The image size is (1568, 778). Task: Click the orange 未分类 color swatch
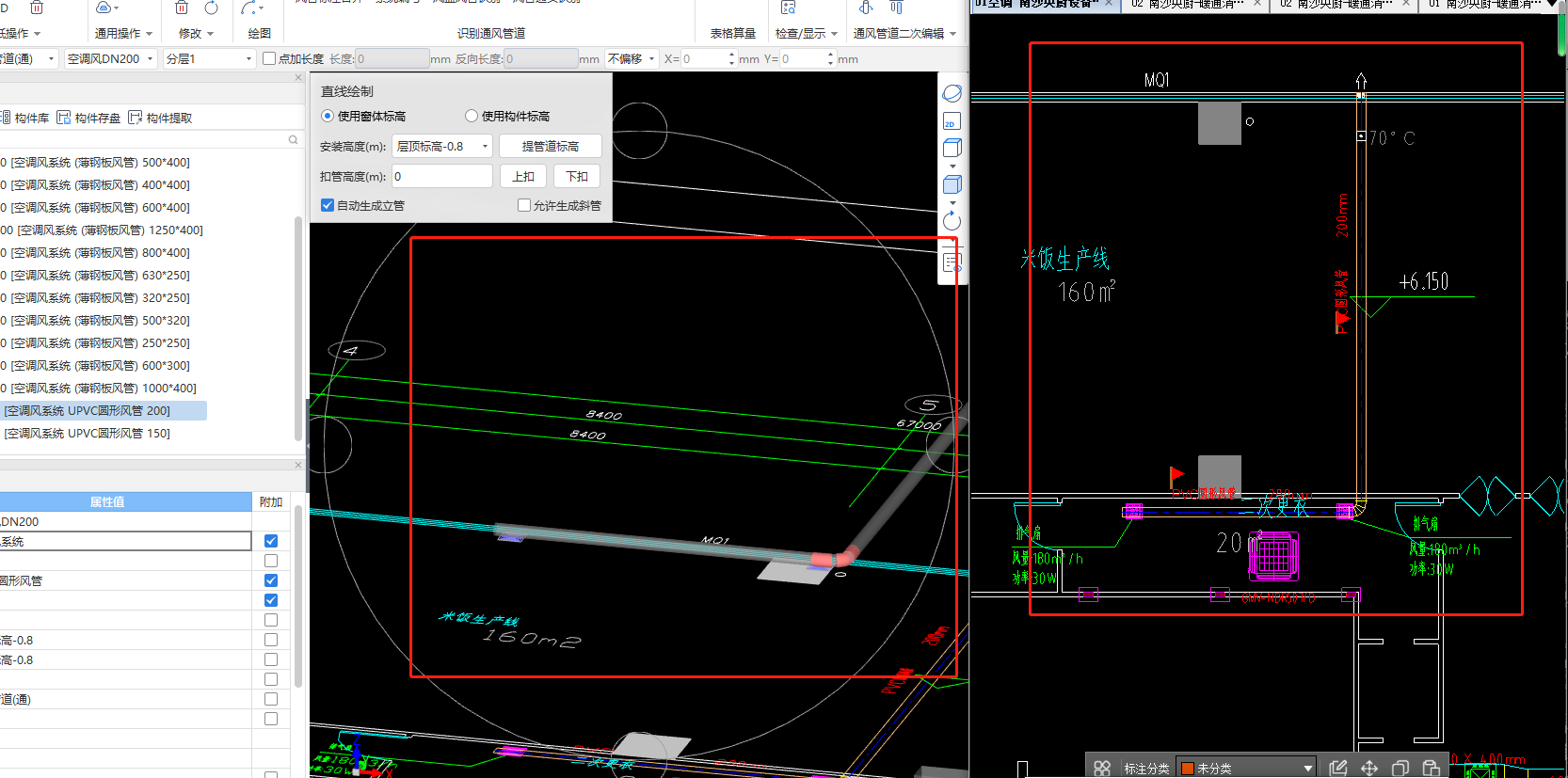pyautogui.click(x=1188, y=769)
